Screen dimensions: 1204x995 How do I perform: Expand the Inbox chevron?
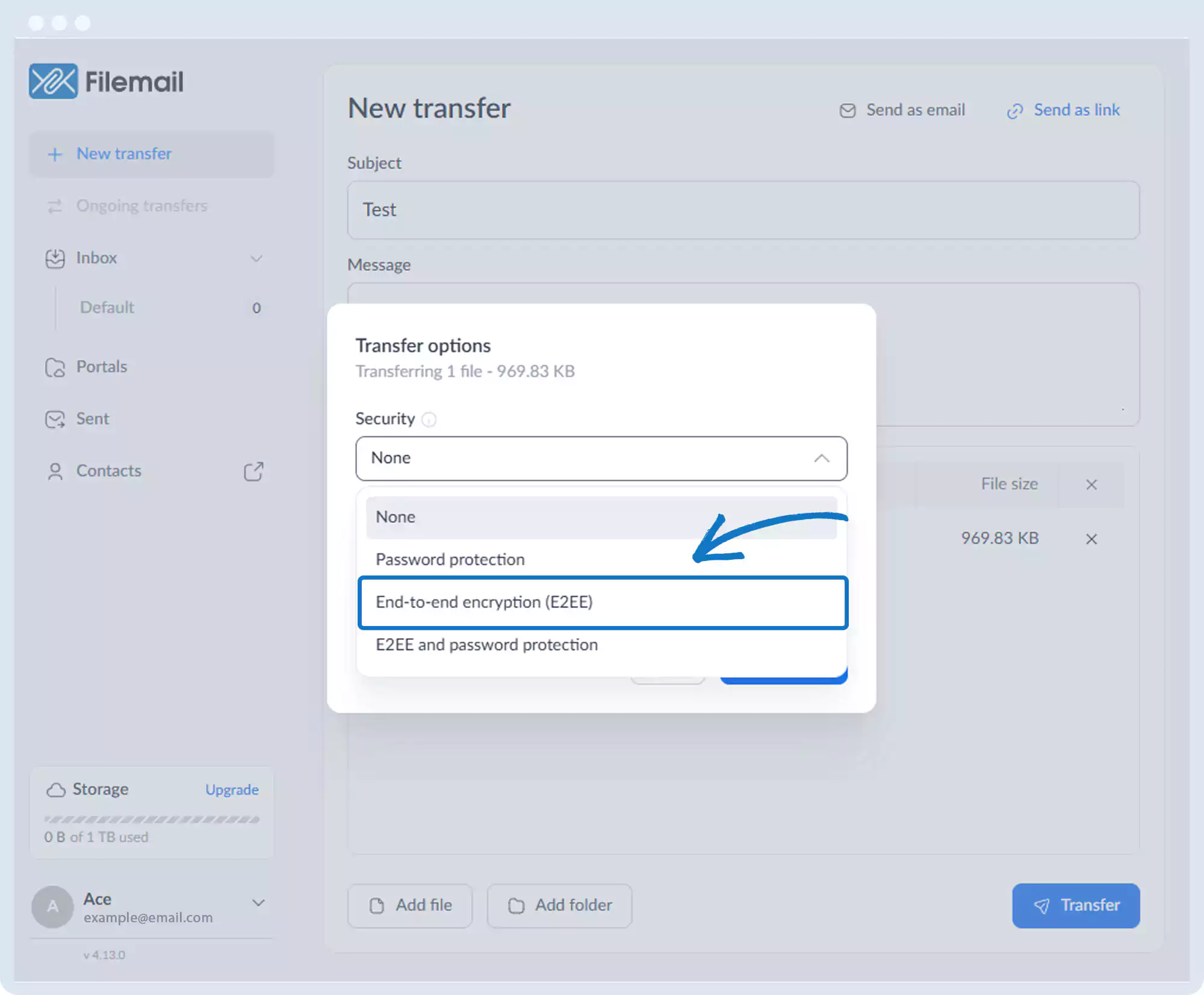256,259
